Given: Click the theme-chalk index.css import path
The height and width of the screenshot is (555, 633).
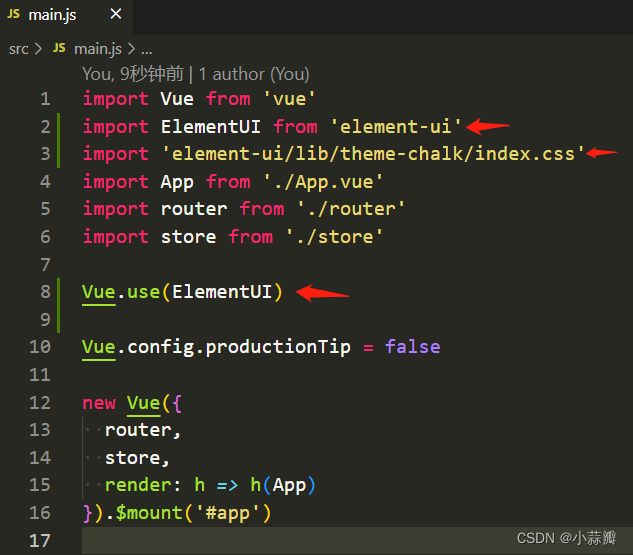Looking at the screenshot, I should (373, 154).
